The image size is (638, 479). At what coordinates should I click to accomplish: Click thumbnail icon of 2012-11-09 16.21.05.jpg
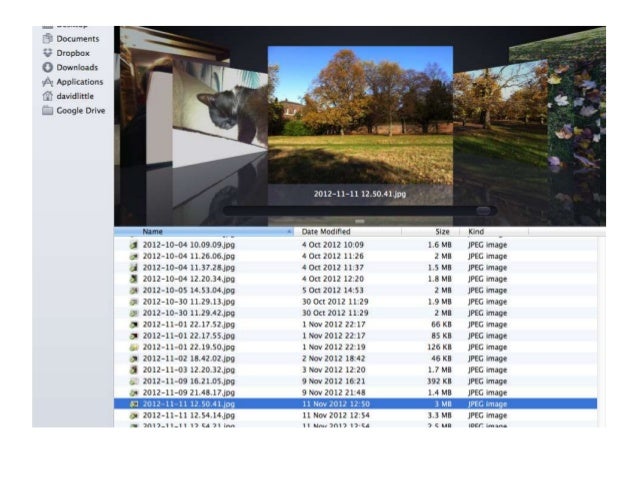point(134,381)
